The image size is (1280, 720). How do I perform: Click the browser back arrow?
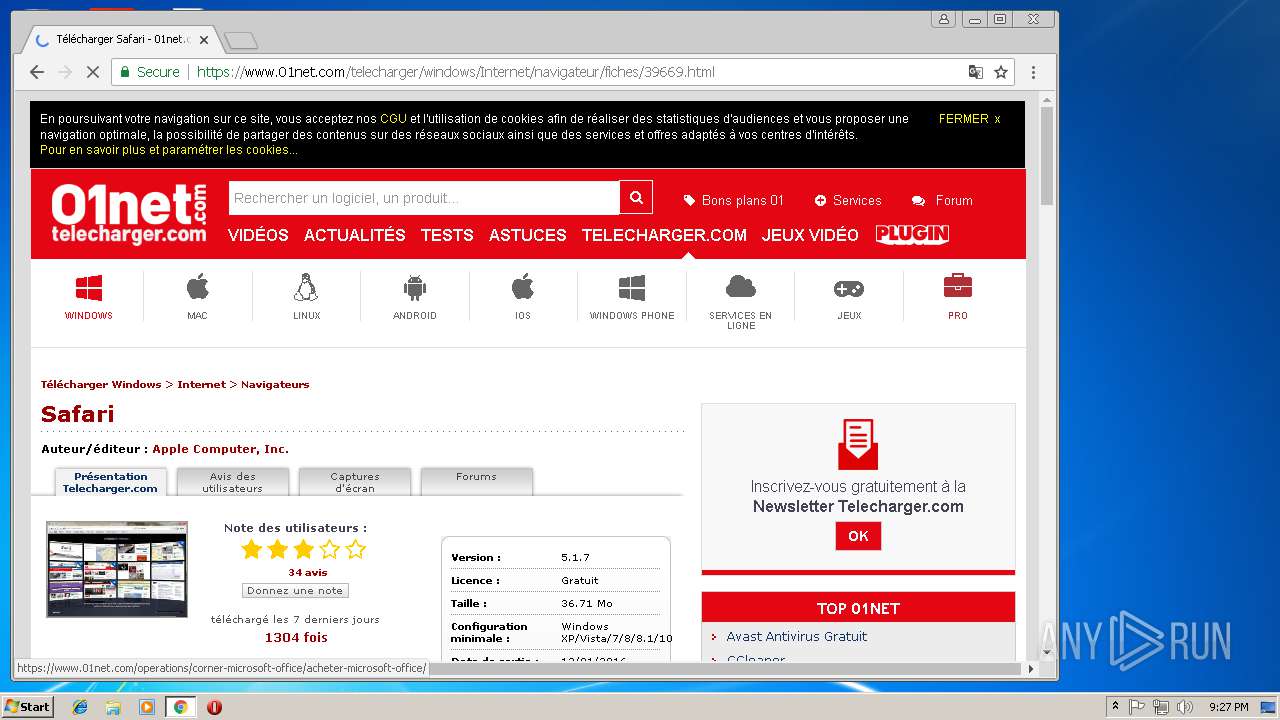[37, 72]
